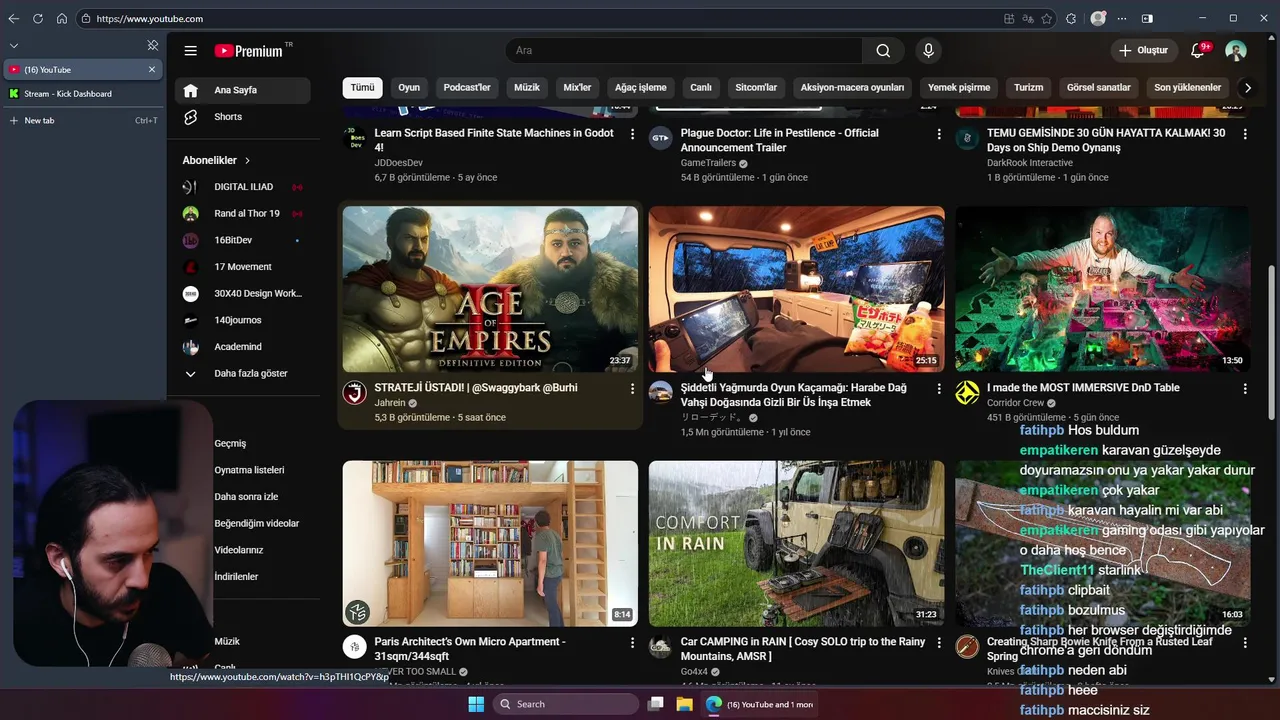Select the Yemek pişirme chip
This screenshot has width=1280, height=720.
click(x=959, y=88)
